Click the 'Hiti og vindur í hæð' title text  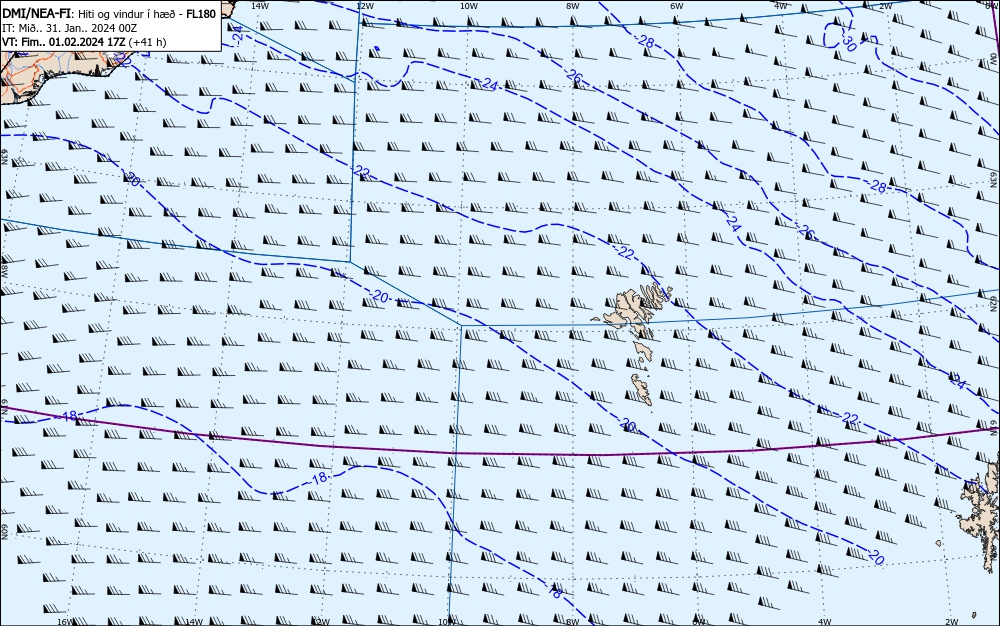pyautogui.click(x=130, y=15)
